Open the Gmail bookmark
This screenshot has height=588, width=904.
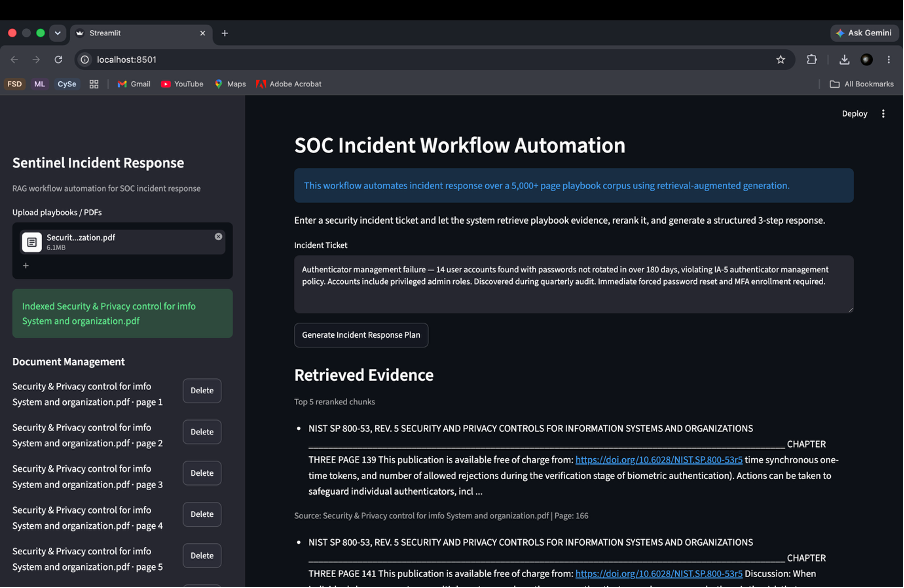134,84
